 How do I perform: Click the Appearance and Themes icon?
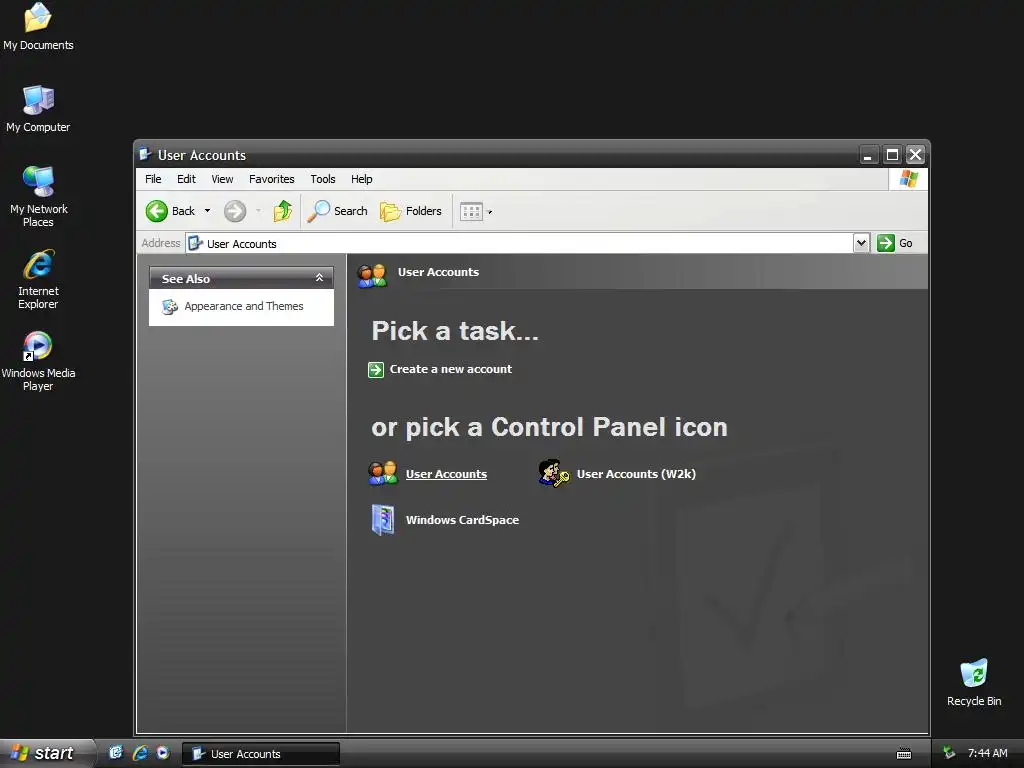[x=170, y=306]
